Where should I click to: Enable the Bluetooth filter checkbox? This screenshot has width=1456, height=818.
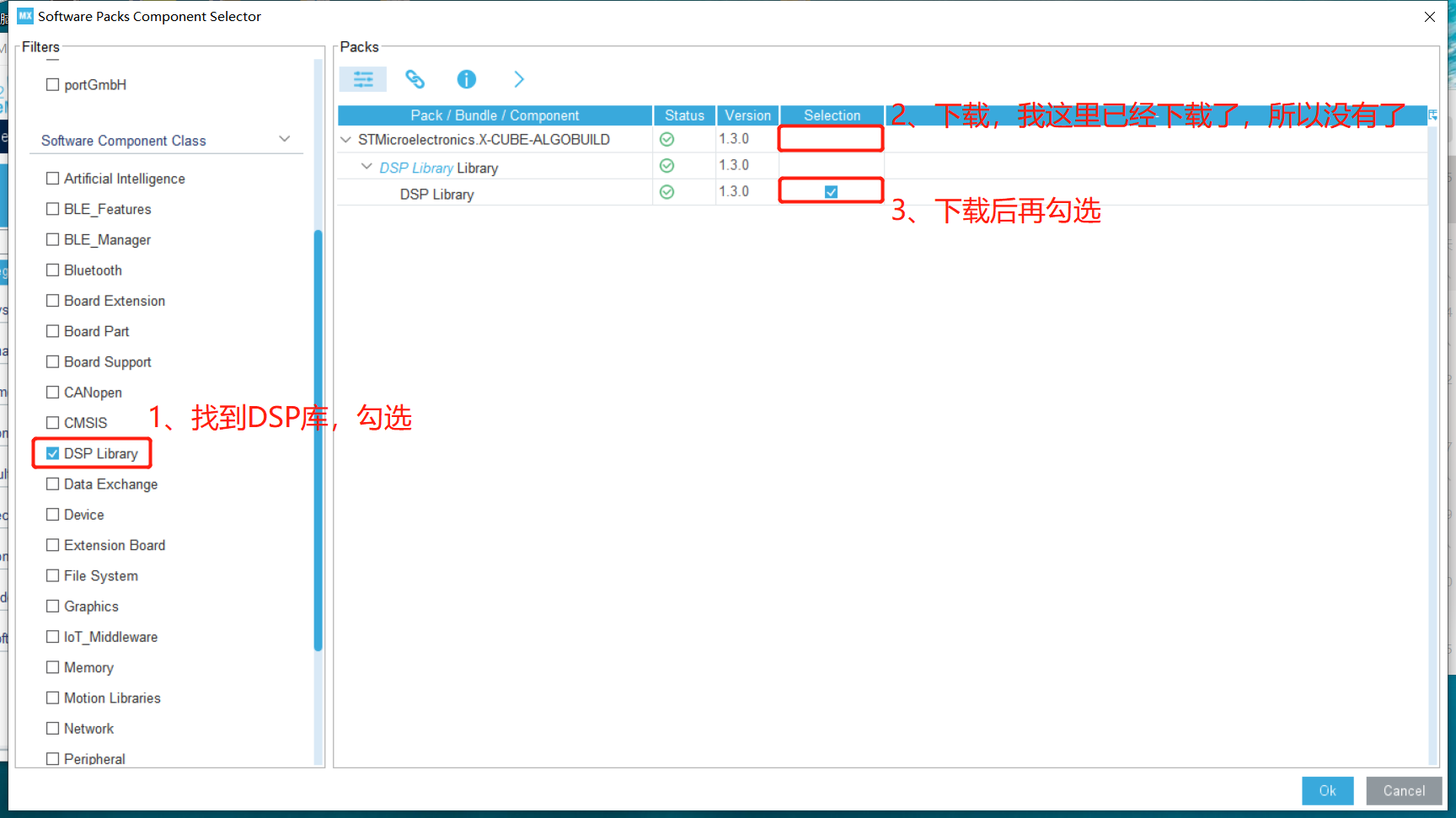click(x=53, y=270)
